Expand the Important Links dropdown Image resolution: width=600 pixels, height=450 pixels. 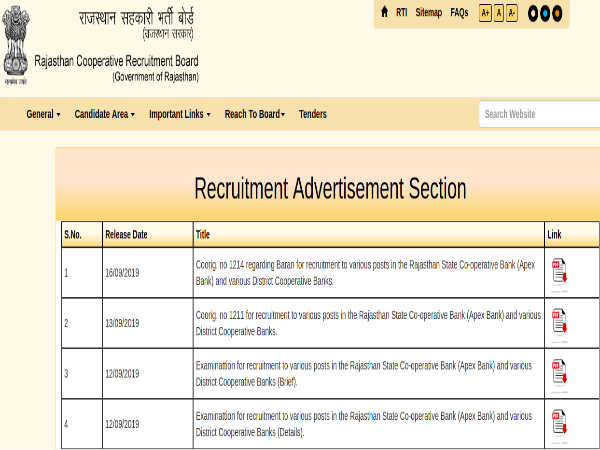tap(179, 115)
